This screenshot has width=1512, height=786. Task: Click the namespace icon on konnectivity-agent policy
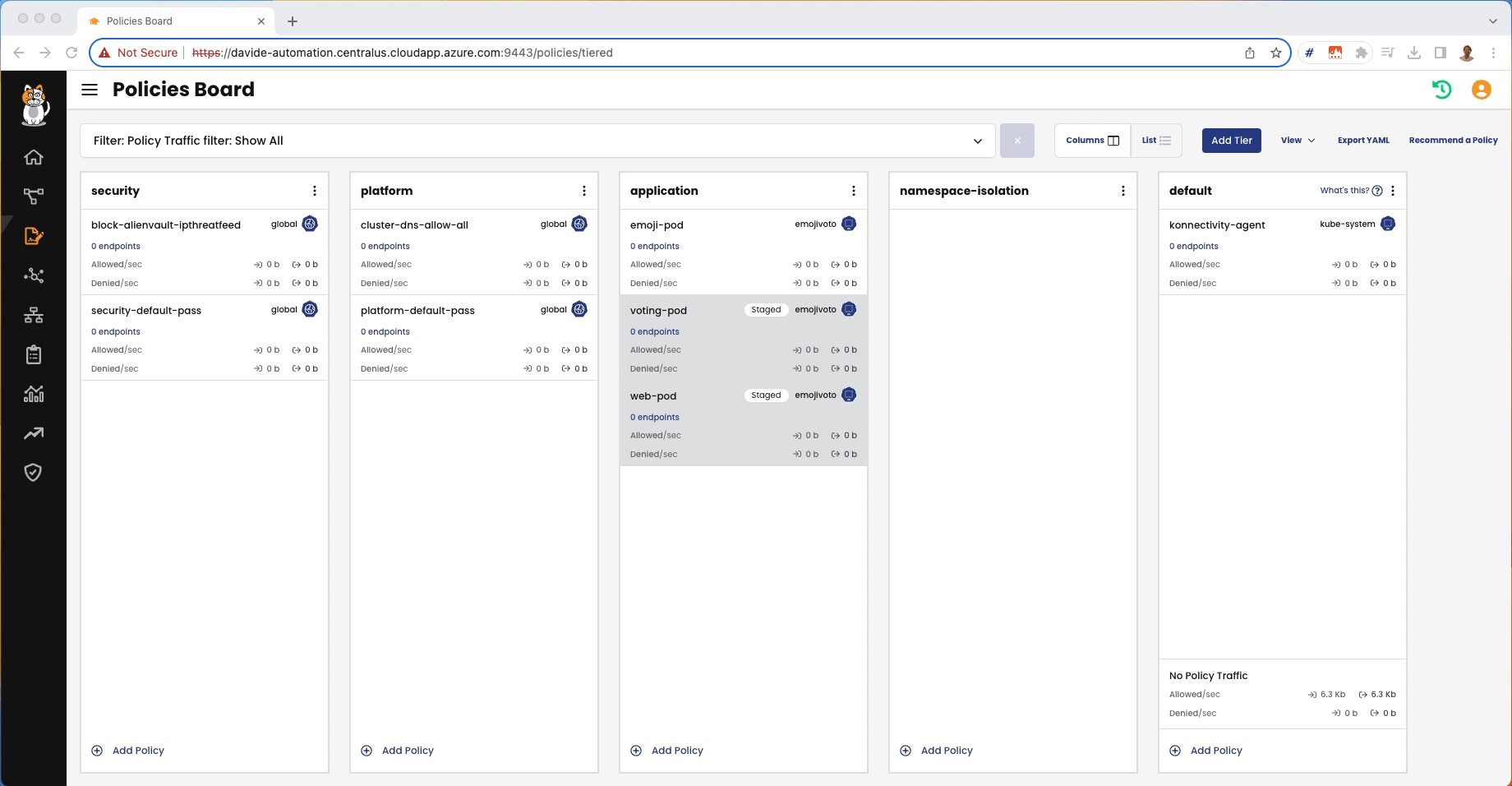pyautogui.click(x=1388, y=224)
